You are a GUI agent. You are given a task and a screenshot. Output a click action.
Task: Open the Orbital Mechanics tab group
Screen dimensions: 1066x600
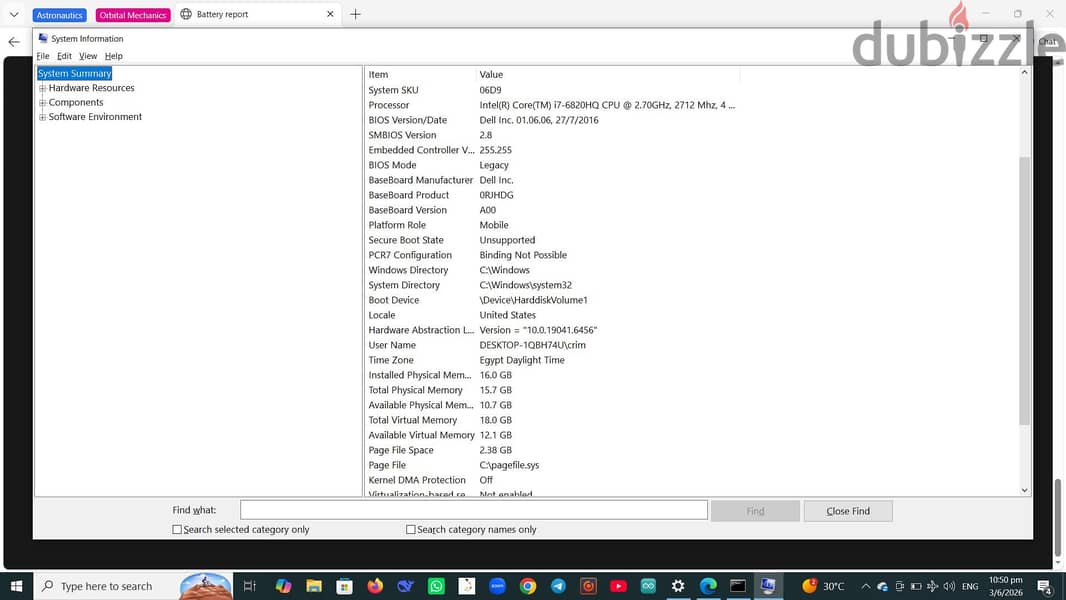[x=133, y=15]
